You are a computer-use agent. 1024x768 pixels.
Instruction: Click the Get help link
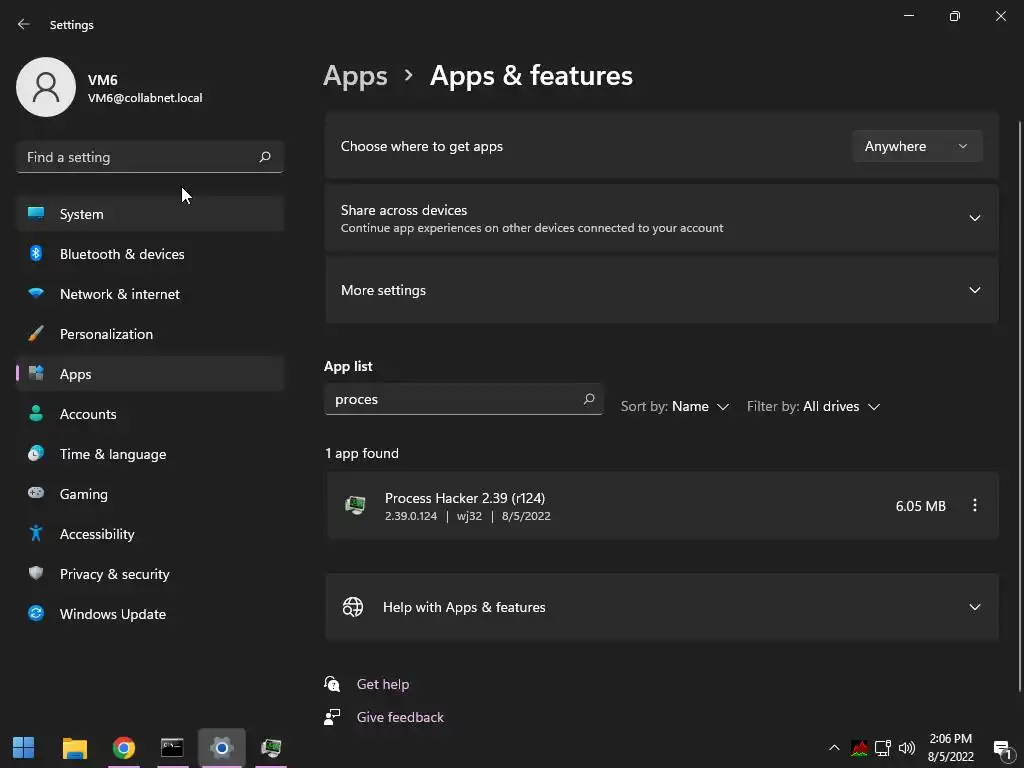tap(383, 684)
